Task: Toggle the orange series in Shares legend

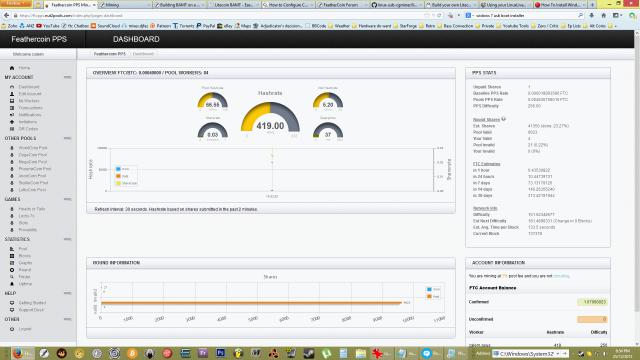Action: tap(433, 297)
